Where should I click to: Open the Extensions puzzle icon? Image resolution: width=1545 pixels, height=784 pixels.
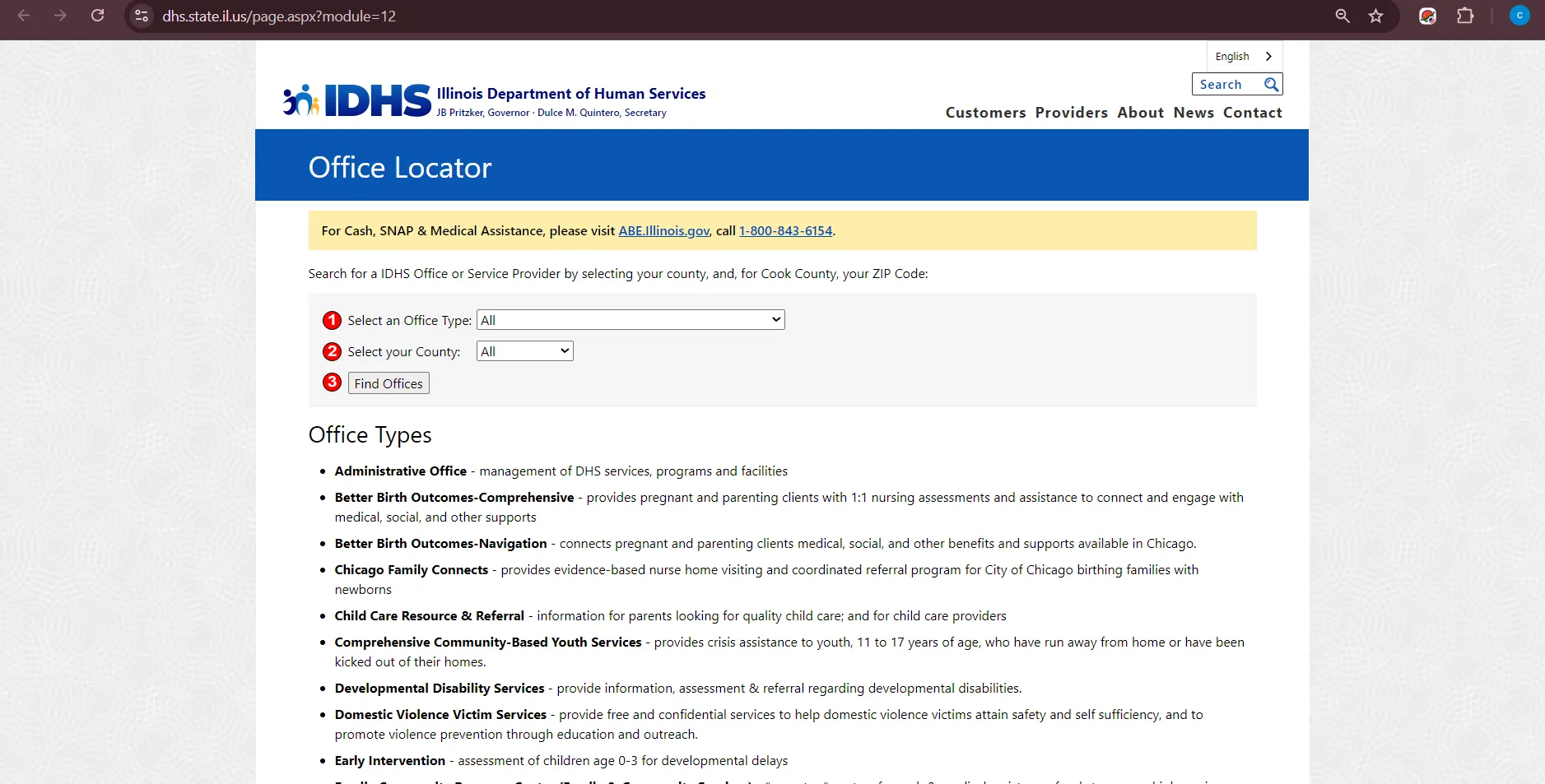click(1465, 16)
